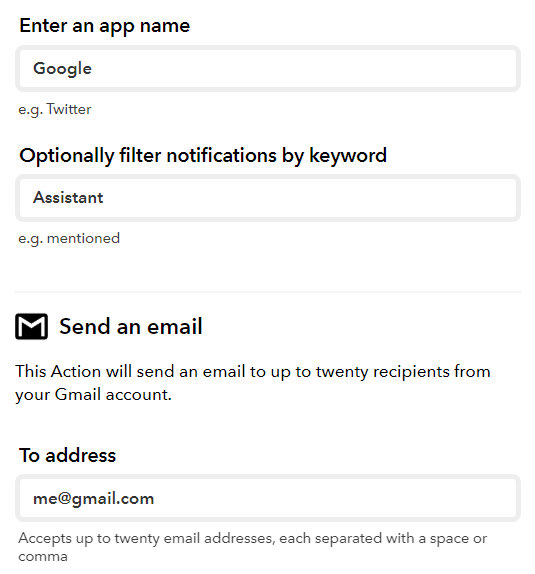Click the 'To address' label
This screenshot has width=535, height=574.
tap(68, 455)
